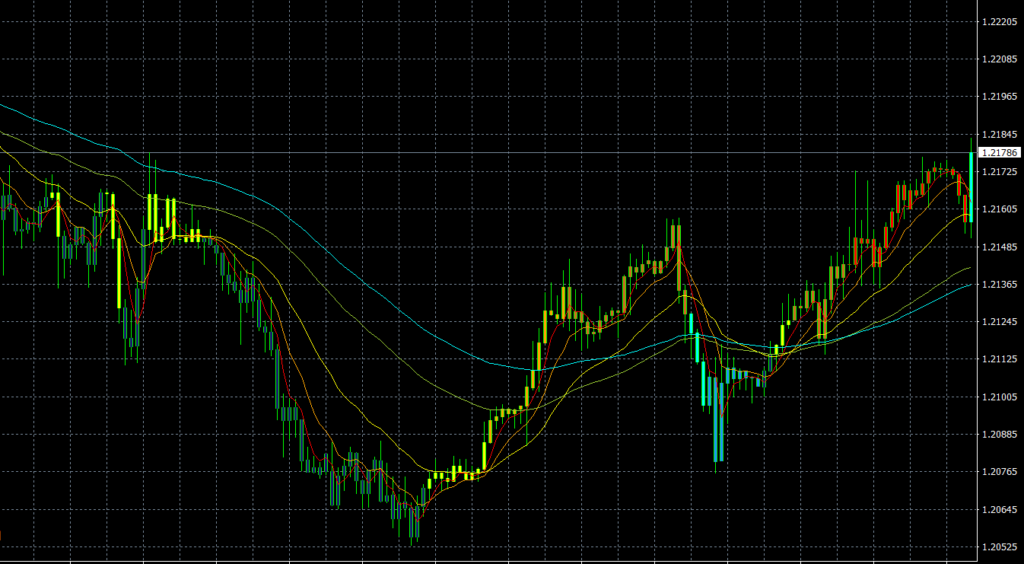Click the 1.21725 price scale label
The image size is (1024, 564).
[x=999, y=172]
